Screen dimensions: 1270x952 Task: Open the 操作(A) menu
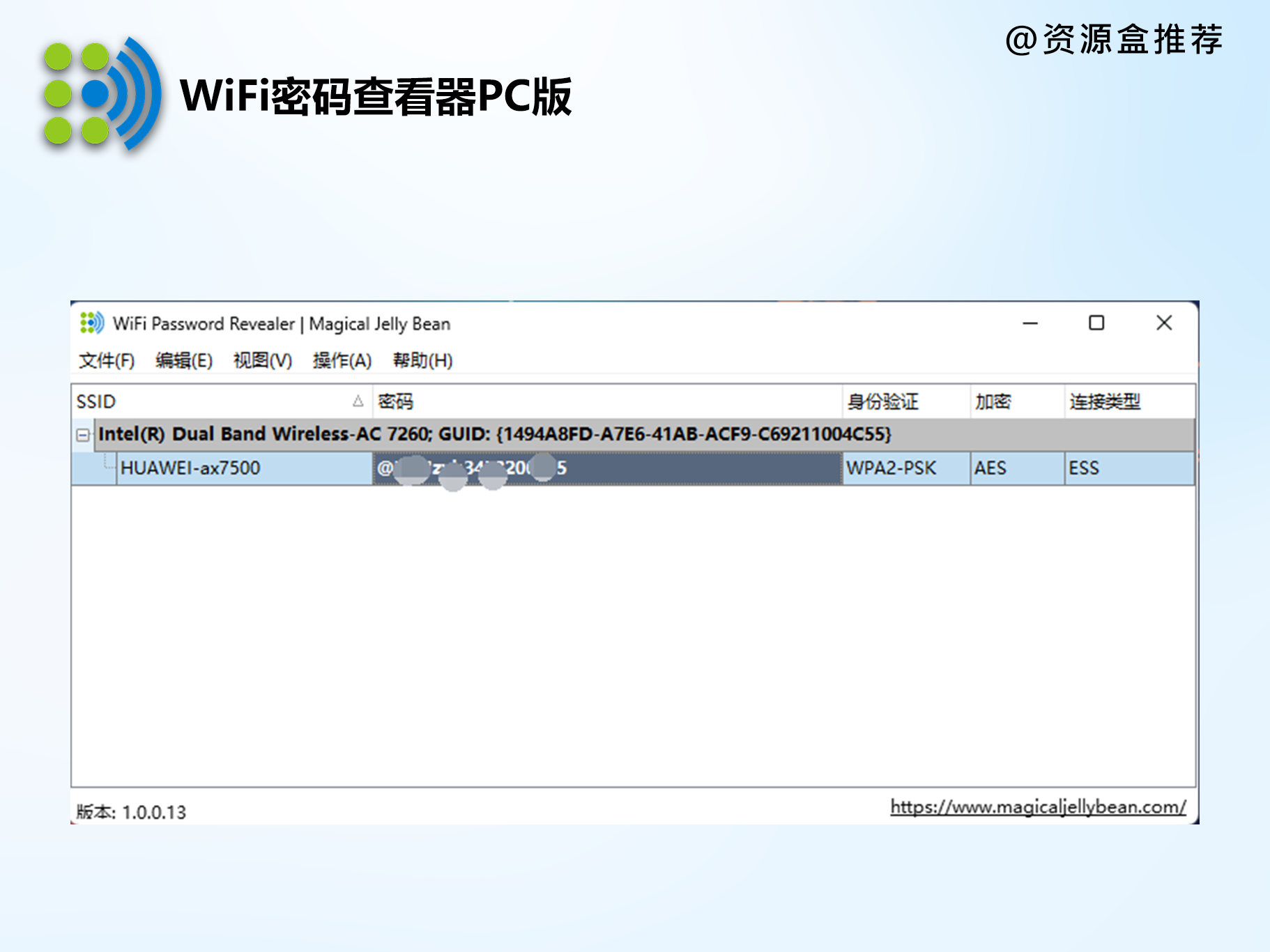[342, 360]
